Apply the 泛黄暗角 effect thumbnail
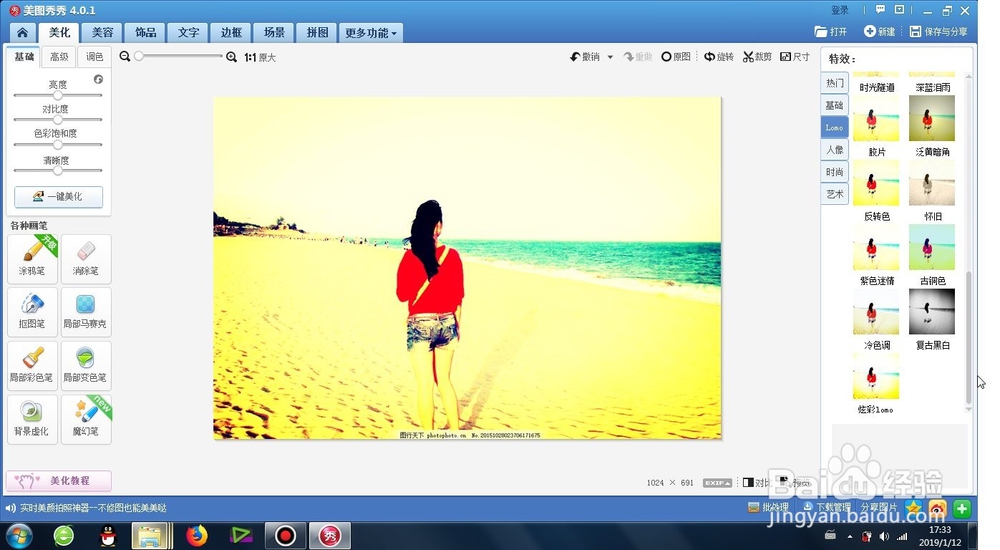This screenshot has height=550, width=1000. 932,118
